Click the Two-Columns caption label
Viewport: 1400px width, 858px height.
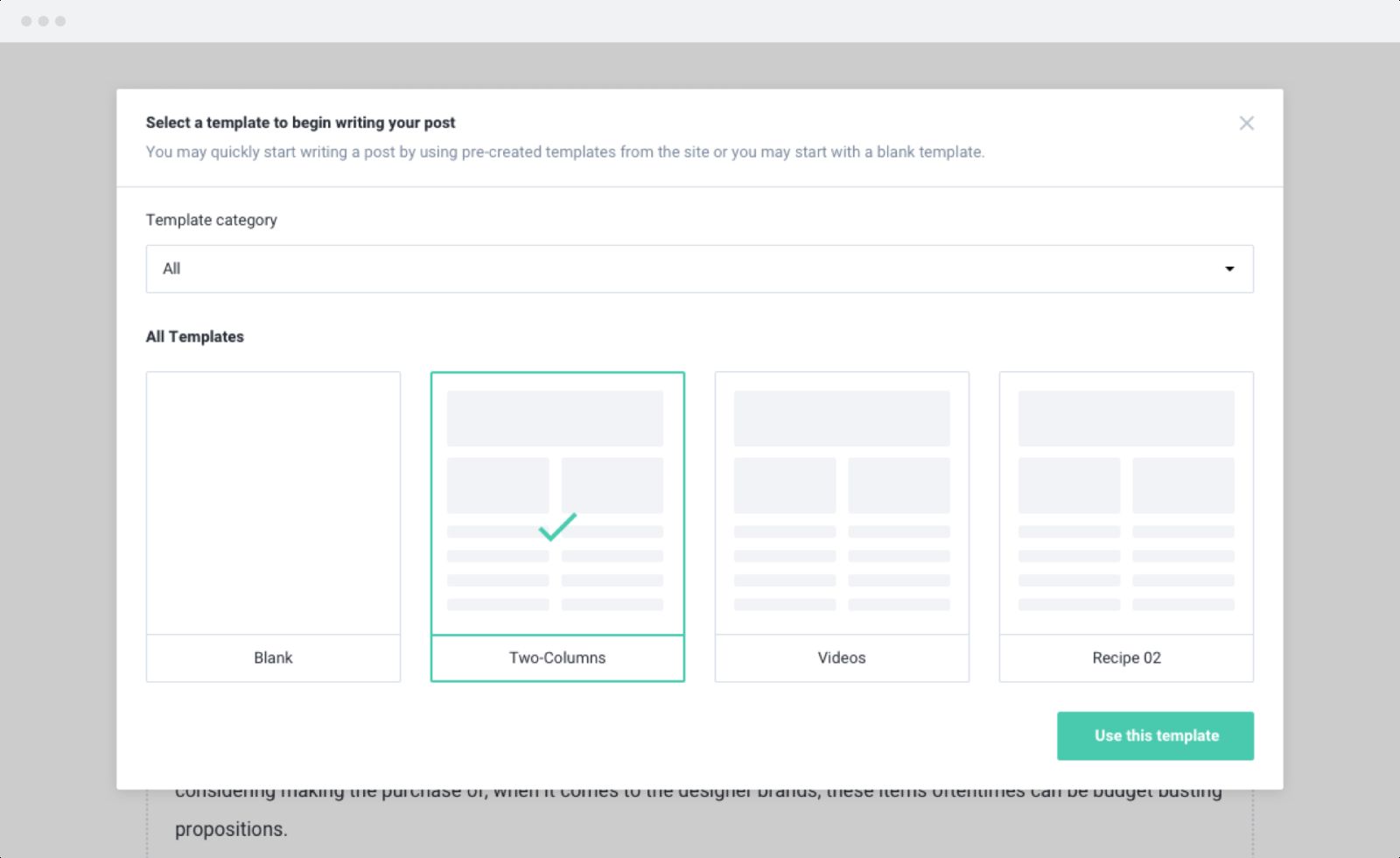(557, 658)
